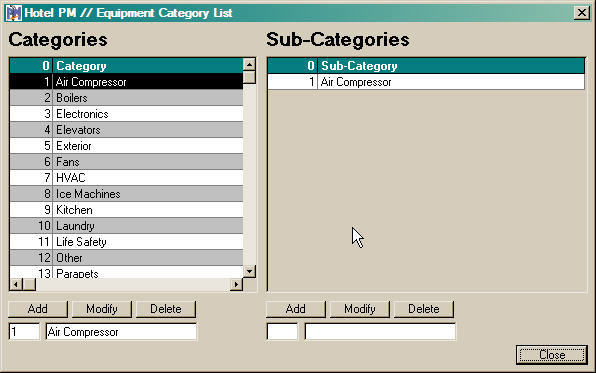The image size is (596, 373).
Task: Click row number 0 header cell in Sub-Categories
Action: [292, 66]
